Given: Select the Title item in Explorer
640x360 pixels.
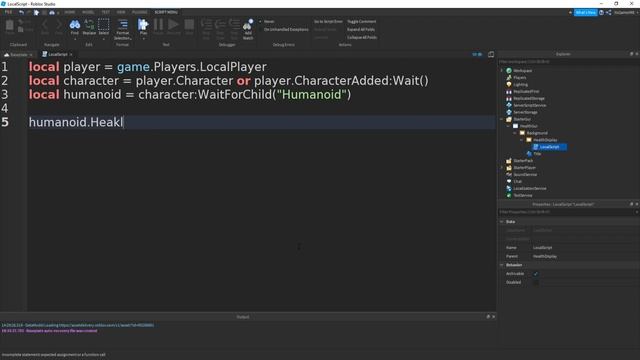Looking at the screenshot, I should [537, 154].
